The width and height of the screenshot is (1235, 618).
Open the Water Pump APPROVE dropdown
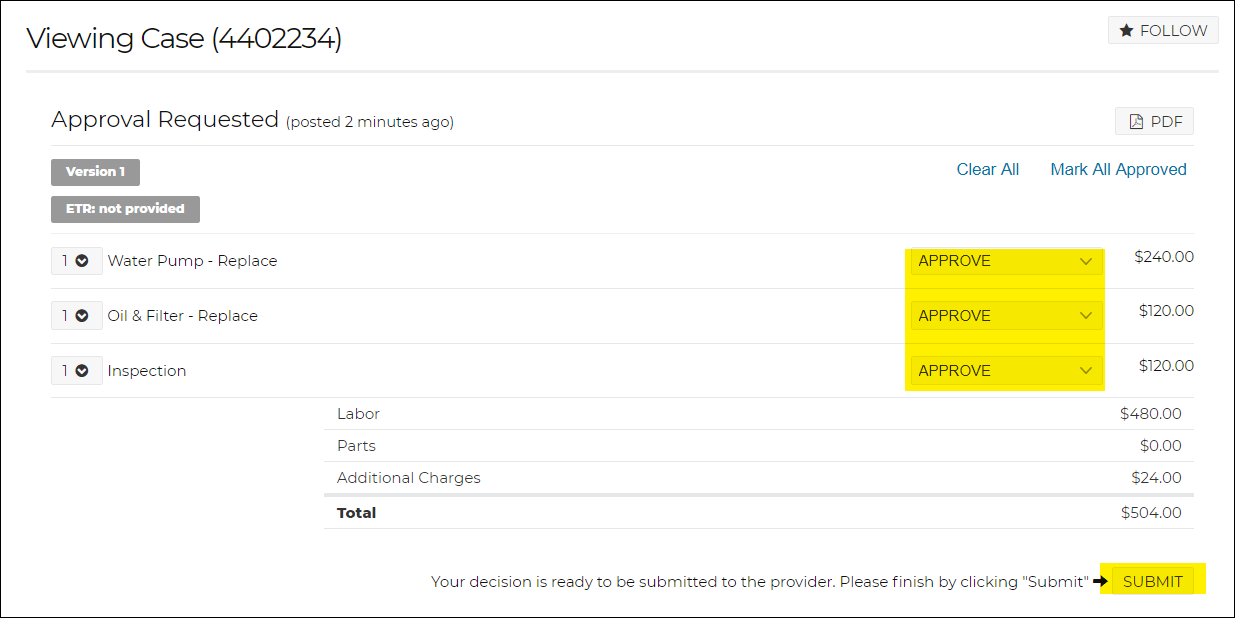[1006, 261]
